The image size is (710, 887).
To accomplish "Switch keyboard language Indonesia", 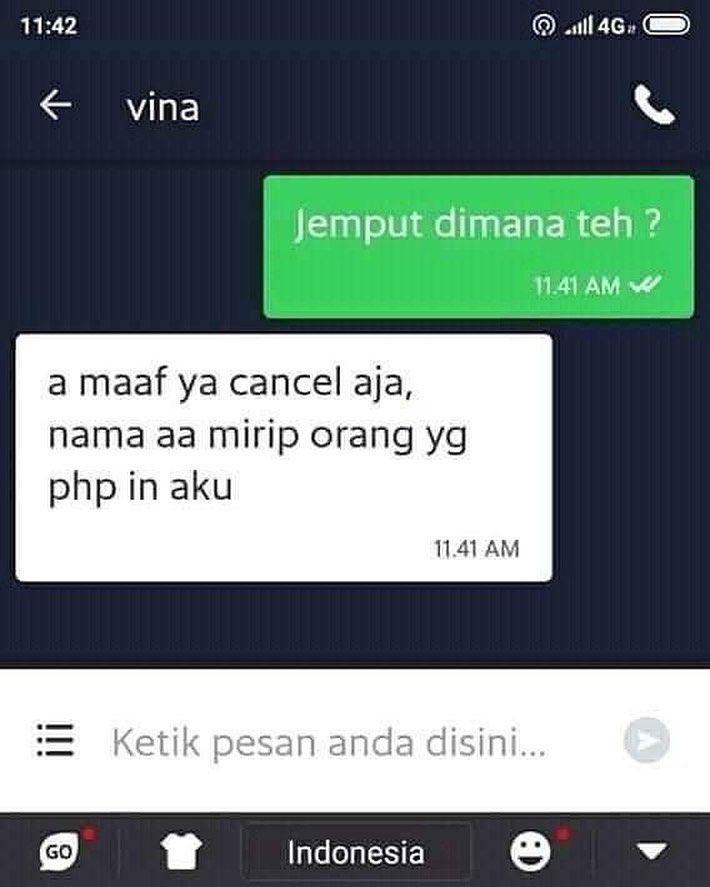I will click(356, 852).
